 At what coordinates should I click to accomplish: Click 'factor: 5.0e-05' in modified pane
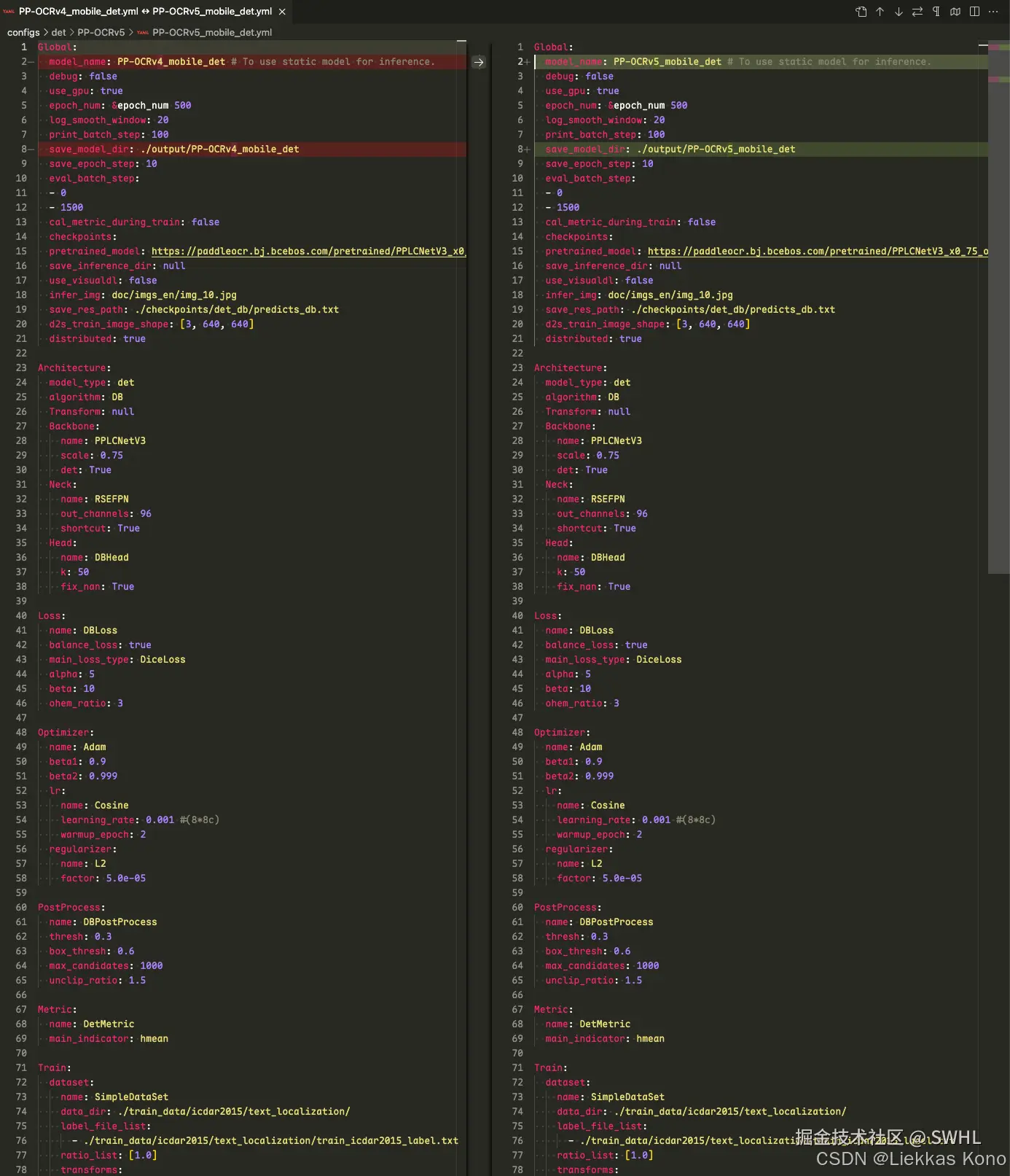pyautogui.click(x=599, y=879)
